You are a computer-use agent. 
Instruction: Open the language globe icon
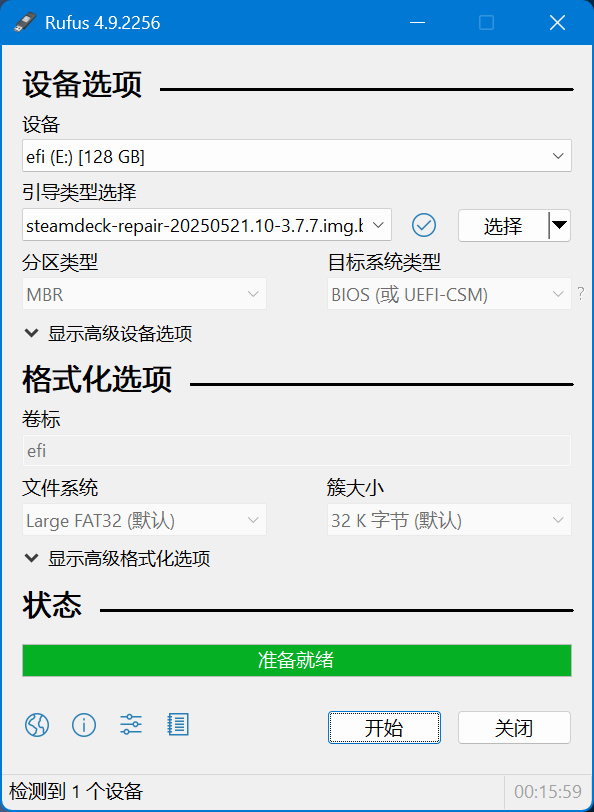[x=37, y=725]
